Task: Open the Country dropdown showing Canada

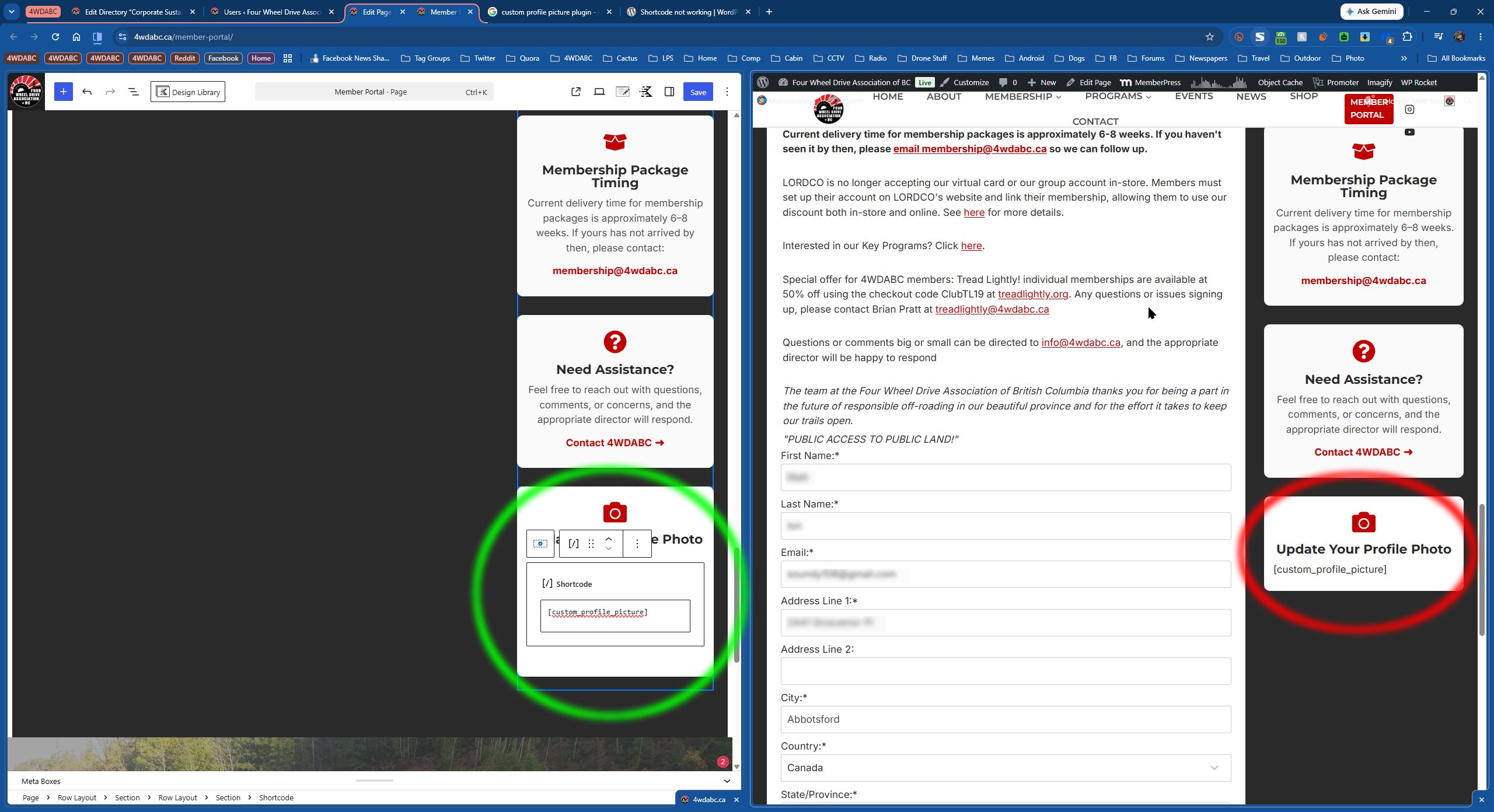Action: tap(1006, 768)
